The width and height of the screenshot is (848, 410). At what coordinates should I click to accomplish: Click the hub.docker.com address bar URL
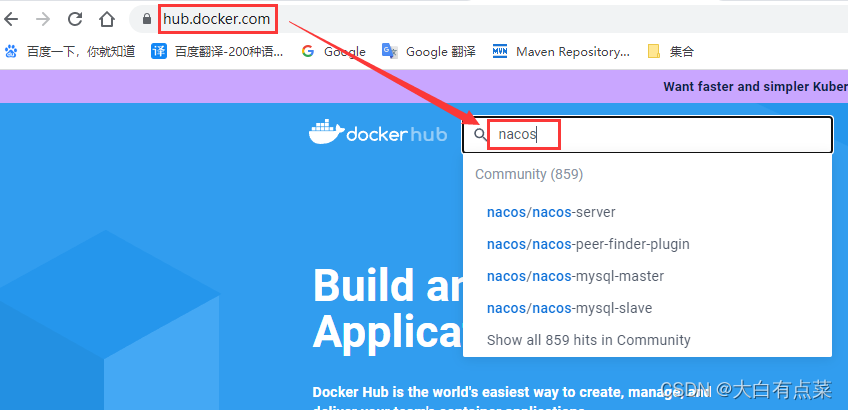[x=217, y=19]
